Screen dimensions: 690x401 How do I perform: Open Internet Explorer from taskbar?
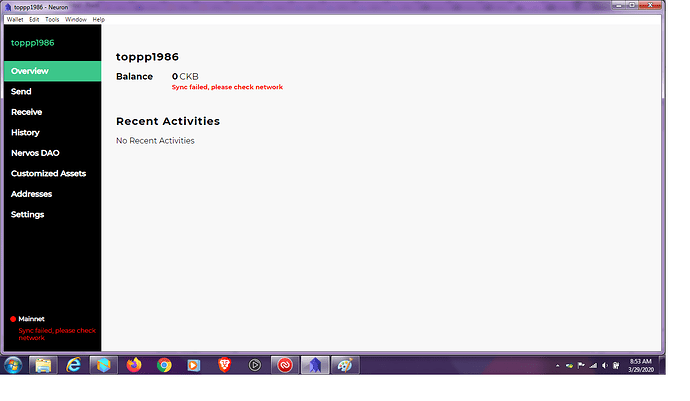(73, 365)
